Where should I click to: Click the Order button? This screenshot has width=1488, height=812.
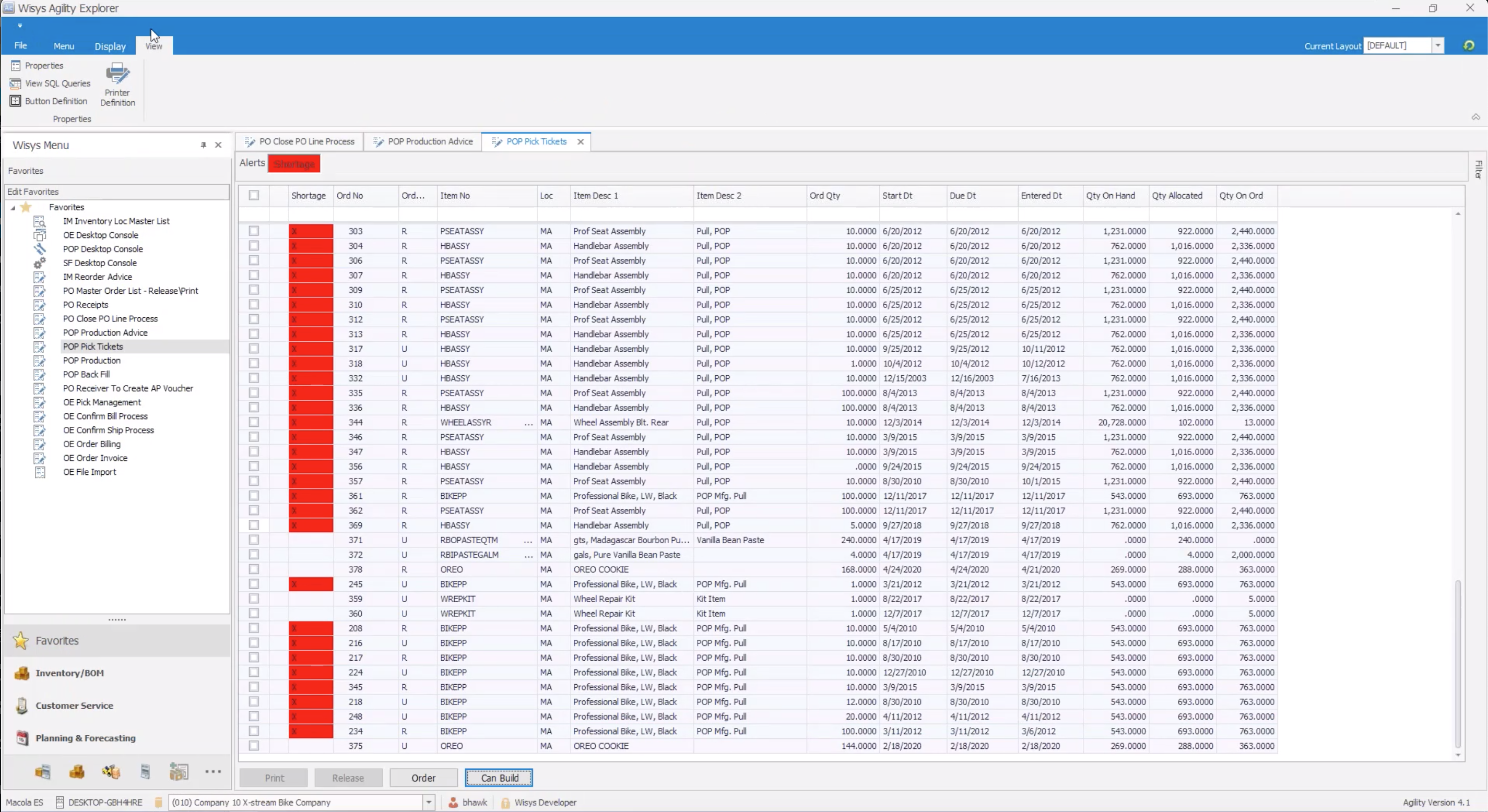tap(423, 778)
